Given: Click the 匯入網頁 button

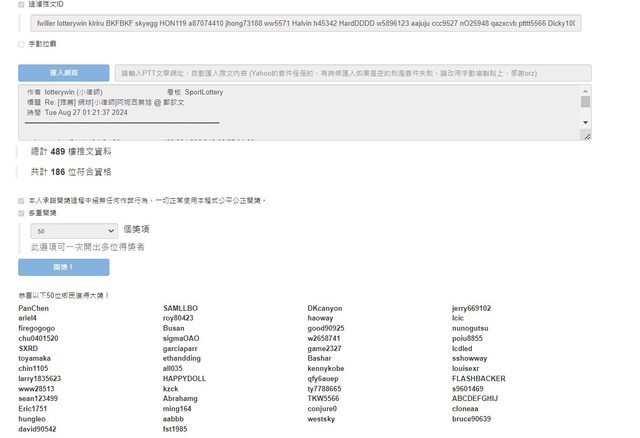Looking at the screenshot, I should pyautogui.click(x=63, y=73).
